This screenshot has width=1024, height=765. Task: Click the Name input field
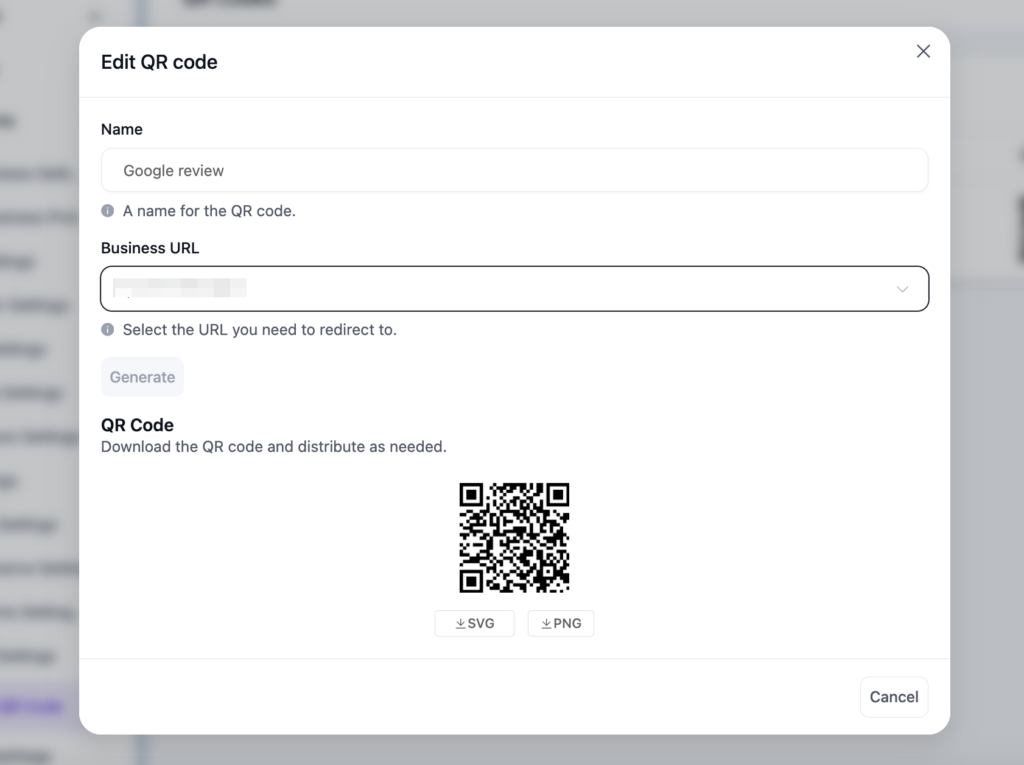click(515, 171)
